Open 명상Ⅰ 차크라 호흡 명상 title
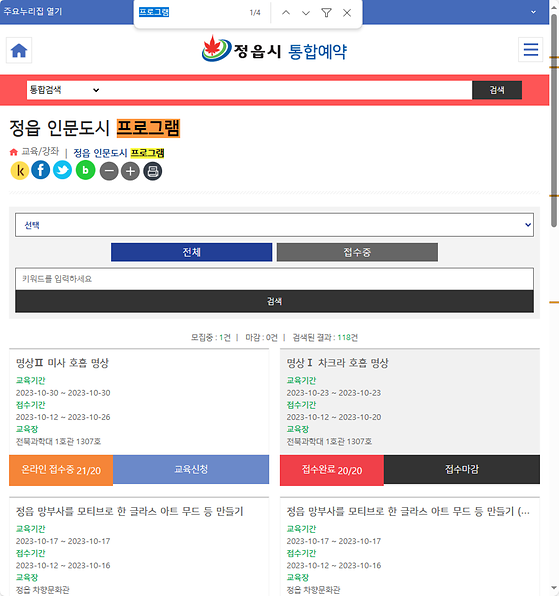 click(x=337, y=363)
